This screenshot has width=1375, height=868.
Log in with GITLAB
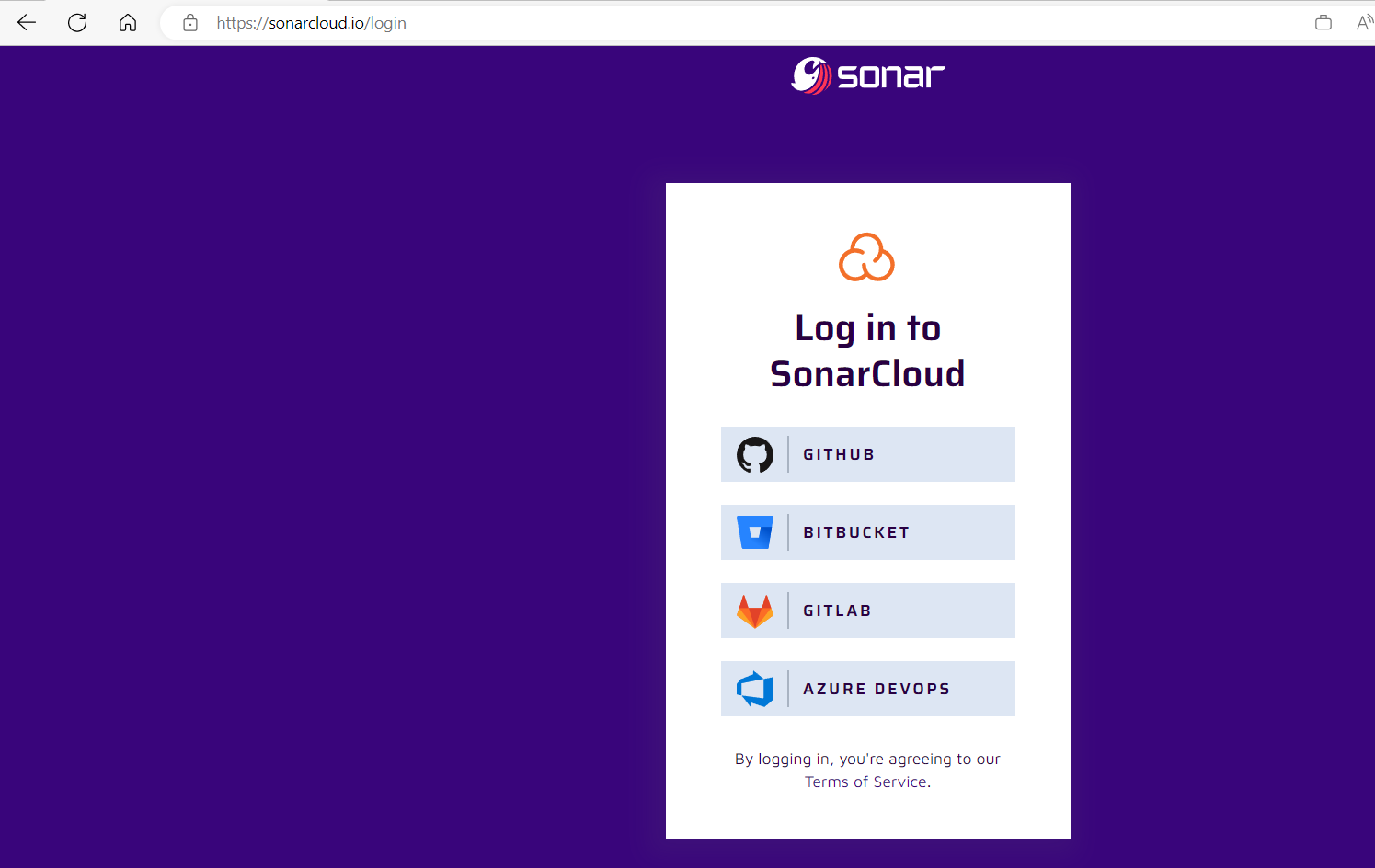click(x=867, y=610)
